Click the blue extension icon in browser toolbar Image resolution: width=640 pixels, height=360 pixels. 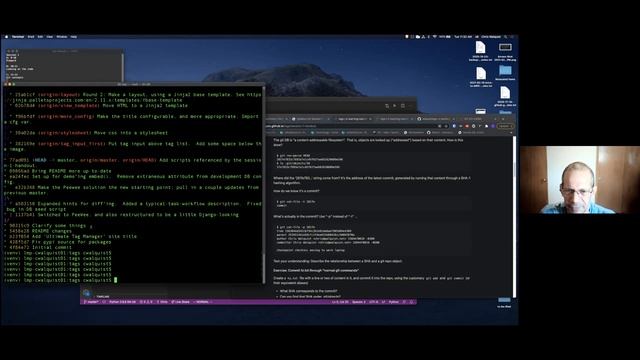(454, 126)
